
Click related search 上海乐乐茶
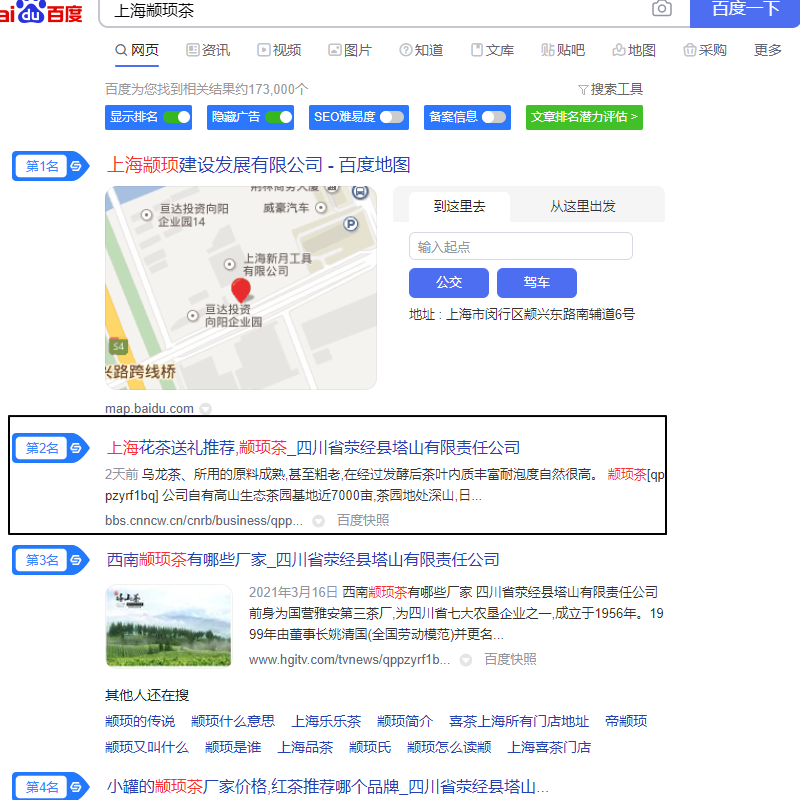(x=326, y=721)
